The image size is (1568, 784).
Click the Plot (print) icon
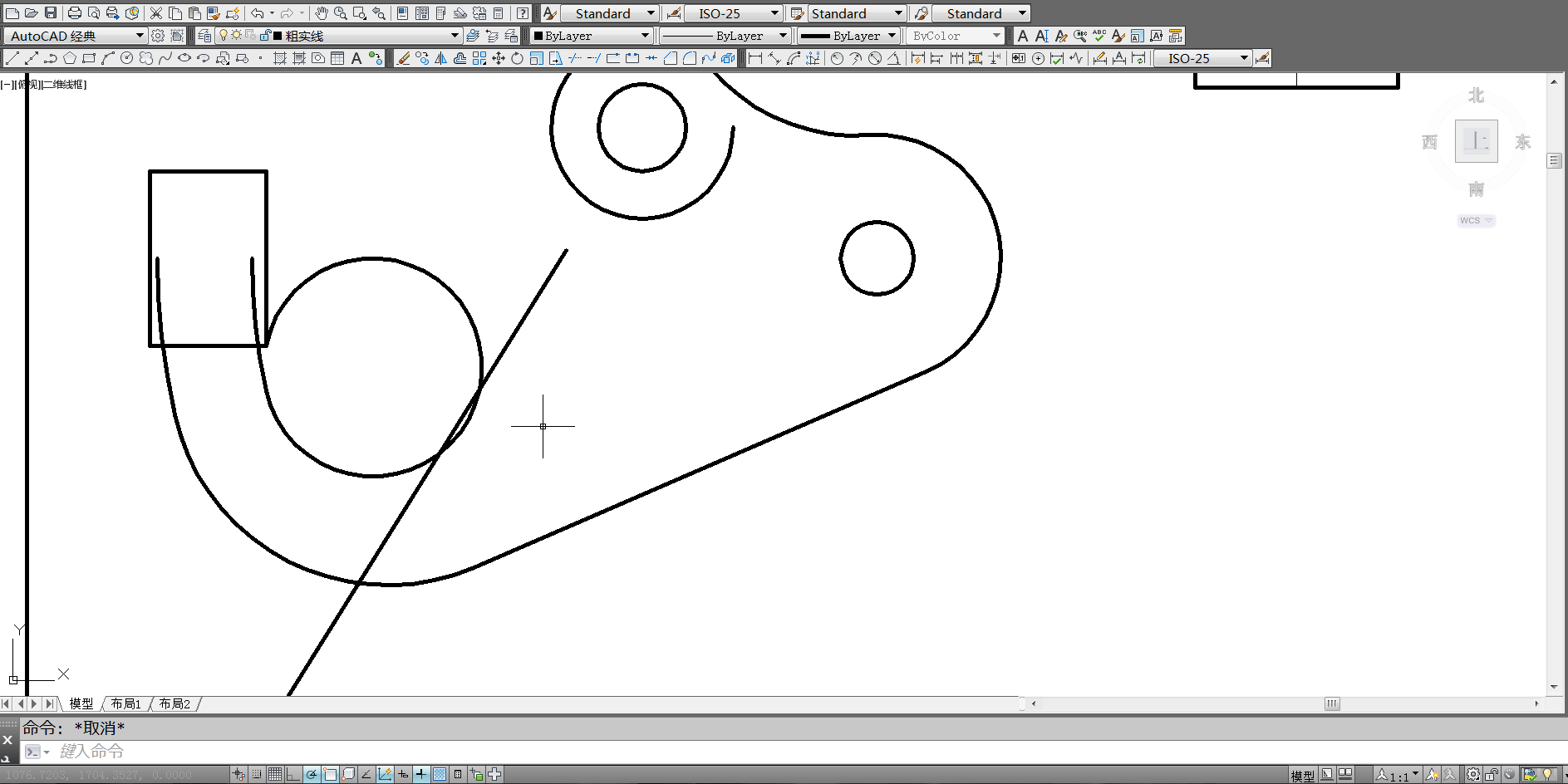[75, 13]
